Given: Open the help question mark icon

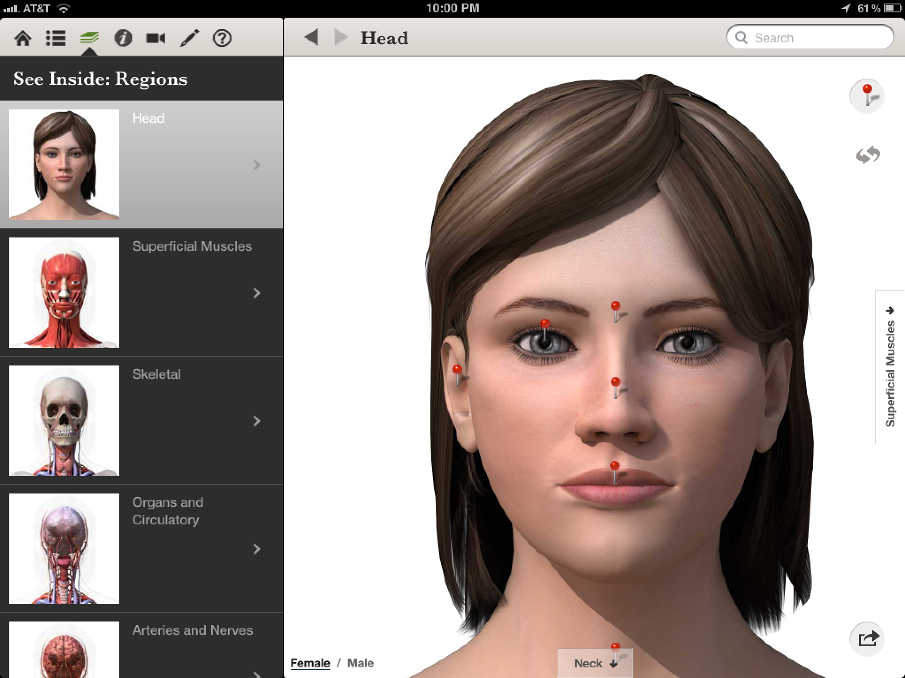Looking at the screenshot, I should click(222, 38).
